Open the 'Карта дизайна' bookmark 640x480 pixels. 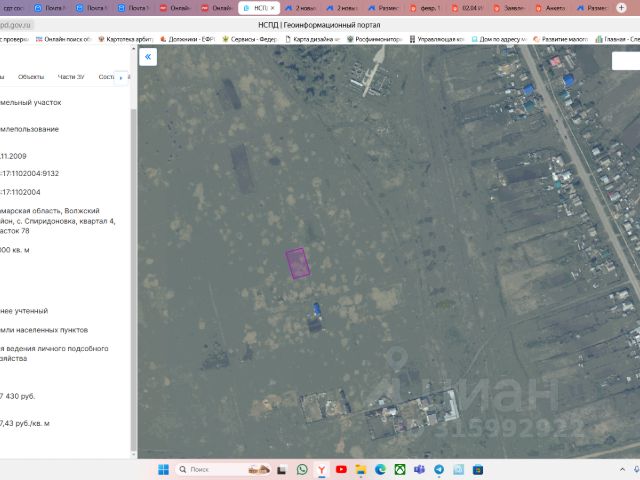pos(312,39)
